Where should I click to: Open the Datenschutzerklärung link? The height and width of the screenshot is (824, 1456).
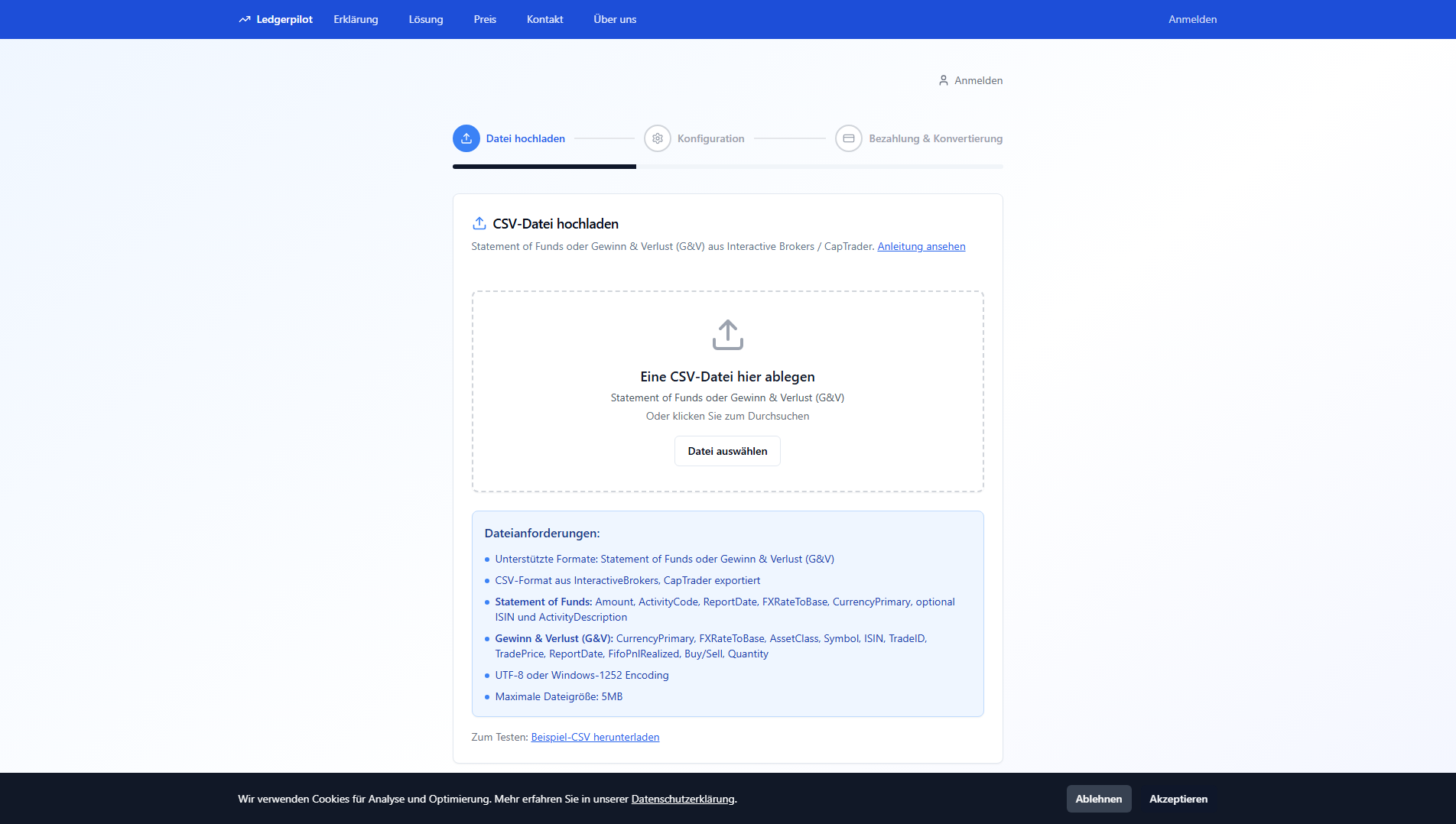(683, 799)
